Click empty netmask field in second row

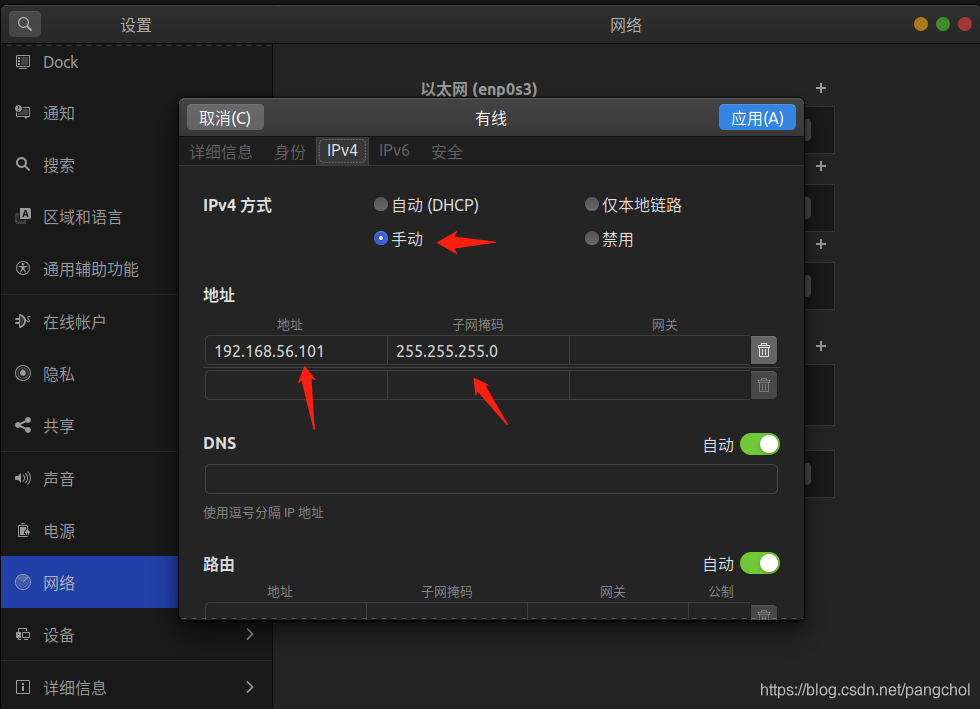(x=478, y=385)
